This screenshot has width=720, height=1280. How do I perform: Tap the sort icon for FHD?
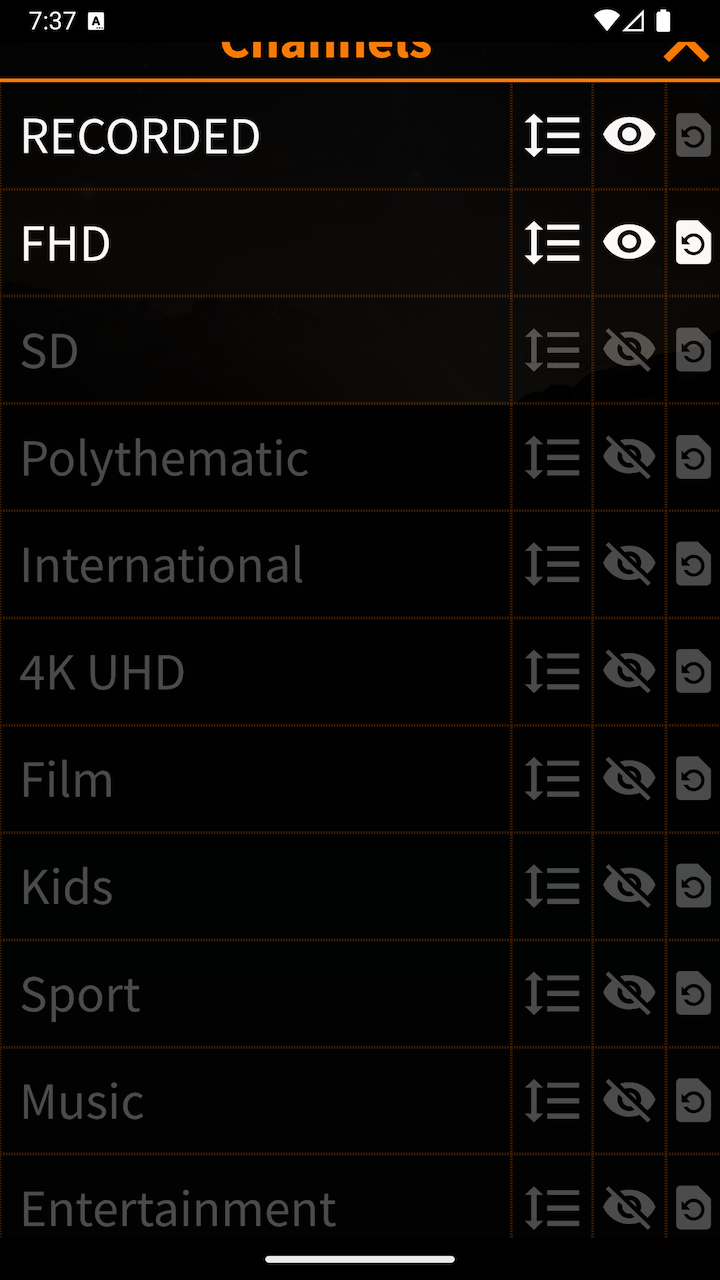click(552, 243)
